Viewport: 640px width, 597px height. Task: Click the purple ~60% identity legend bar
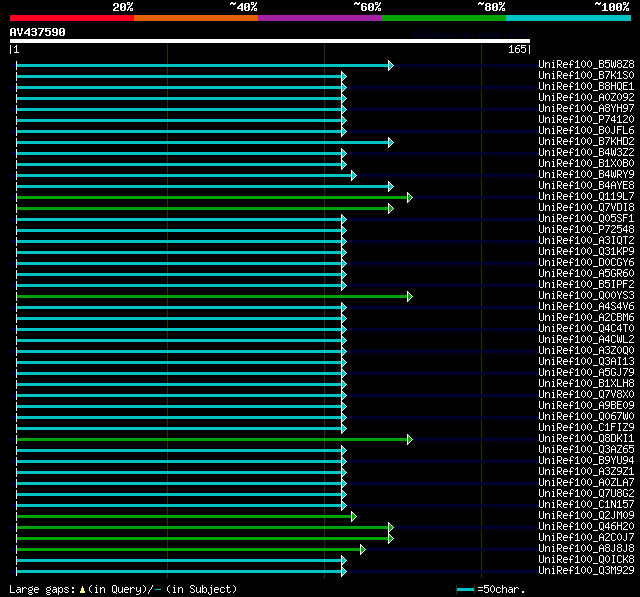(x=320, y=18)
